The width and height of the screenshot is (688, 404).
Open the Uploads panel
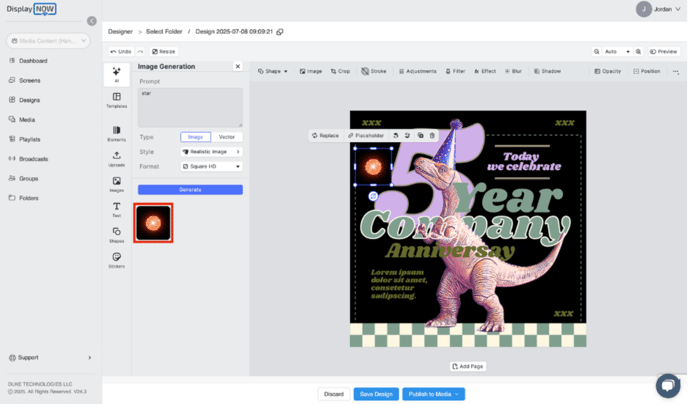(116, 159)
